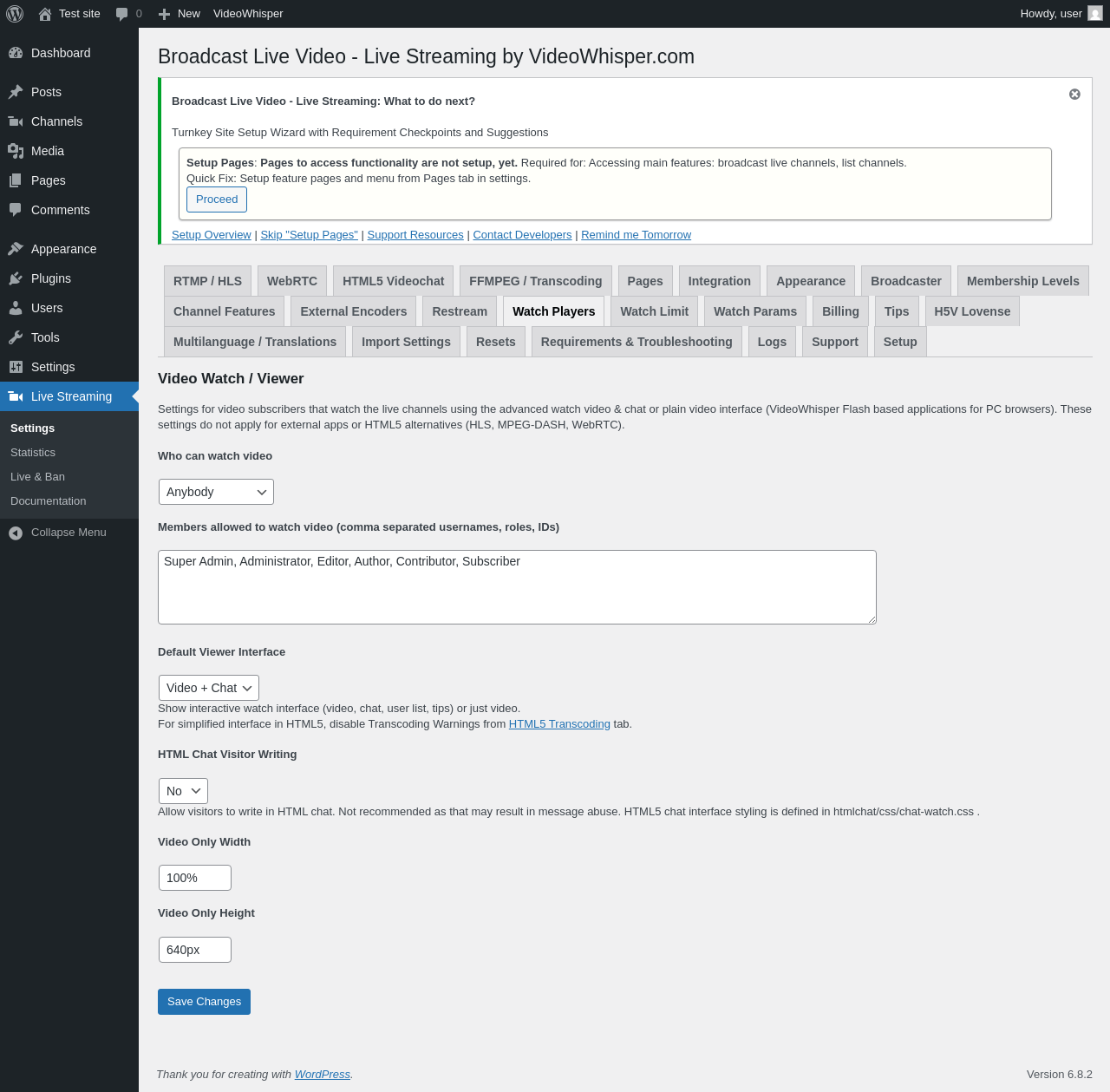Click the plus New icon in admin bar
Image resolution: width=1110 pixels, height=1092 pixels.
pos(164,14)
